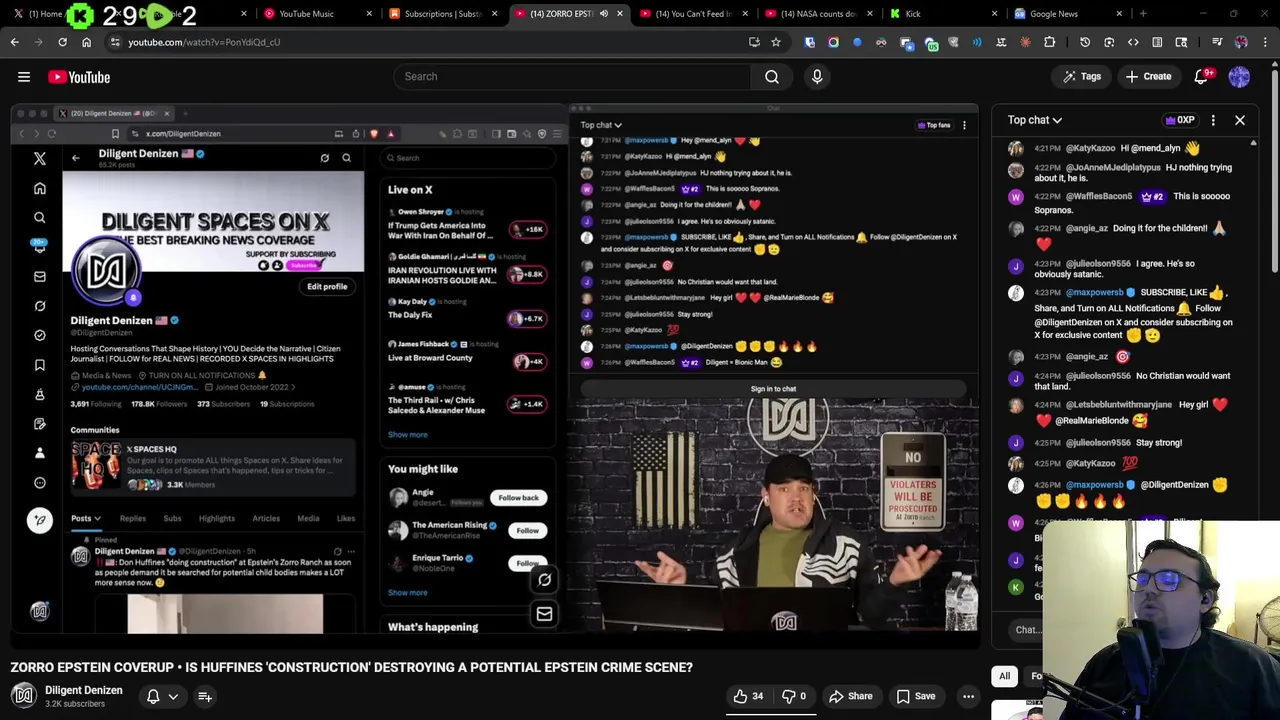Screen dimensions: 1280x720
Task: Open the YouTube account avatar menu
Action: click(x=1240, y=77)
